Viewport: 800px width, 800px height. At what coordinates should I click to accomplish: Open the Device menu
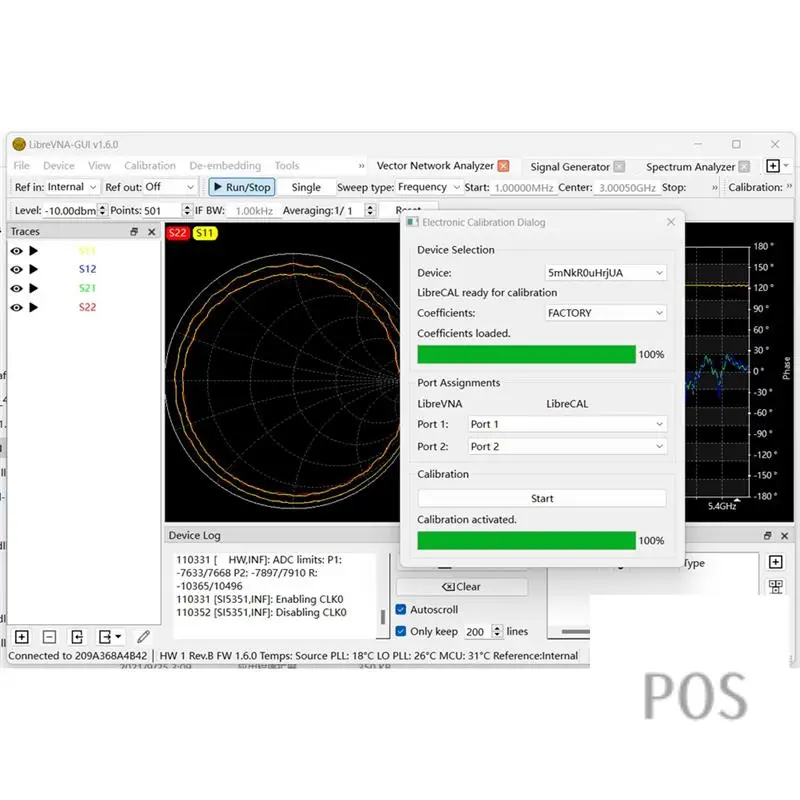coord(59,166)
